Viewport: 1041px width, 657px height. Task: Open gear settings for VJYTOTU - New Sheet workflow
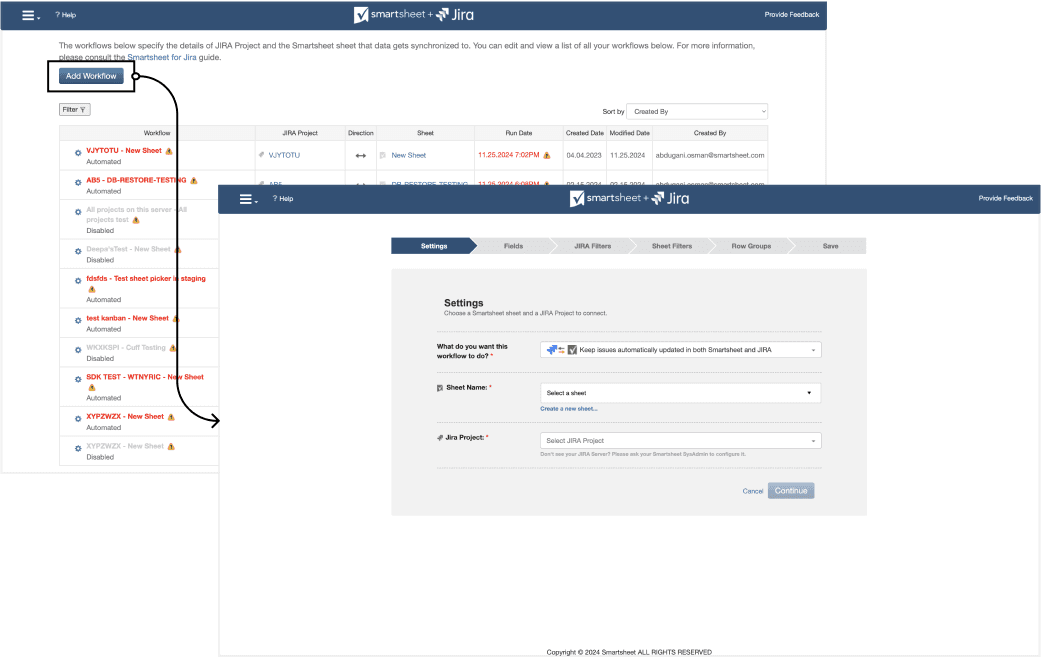(78, 153)
